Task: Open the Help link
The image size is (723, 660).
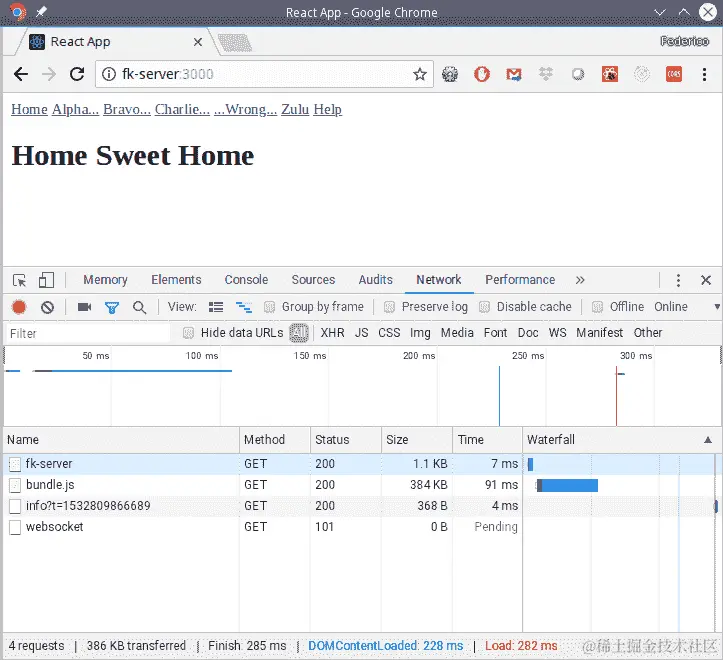Action: click(327, 109)
